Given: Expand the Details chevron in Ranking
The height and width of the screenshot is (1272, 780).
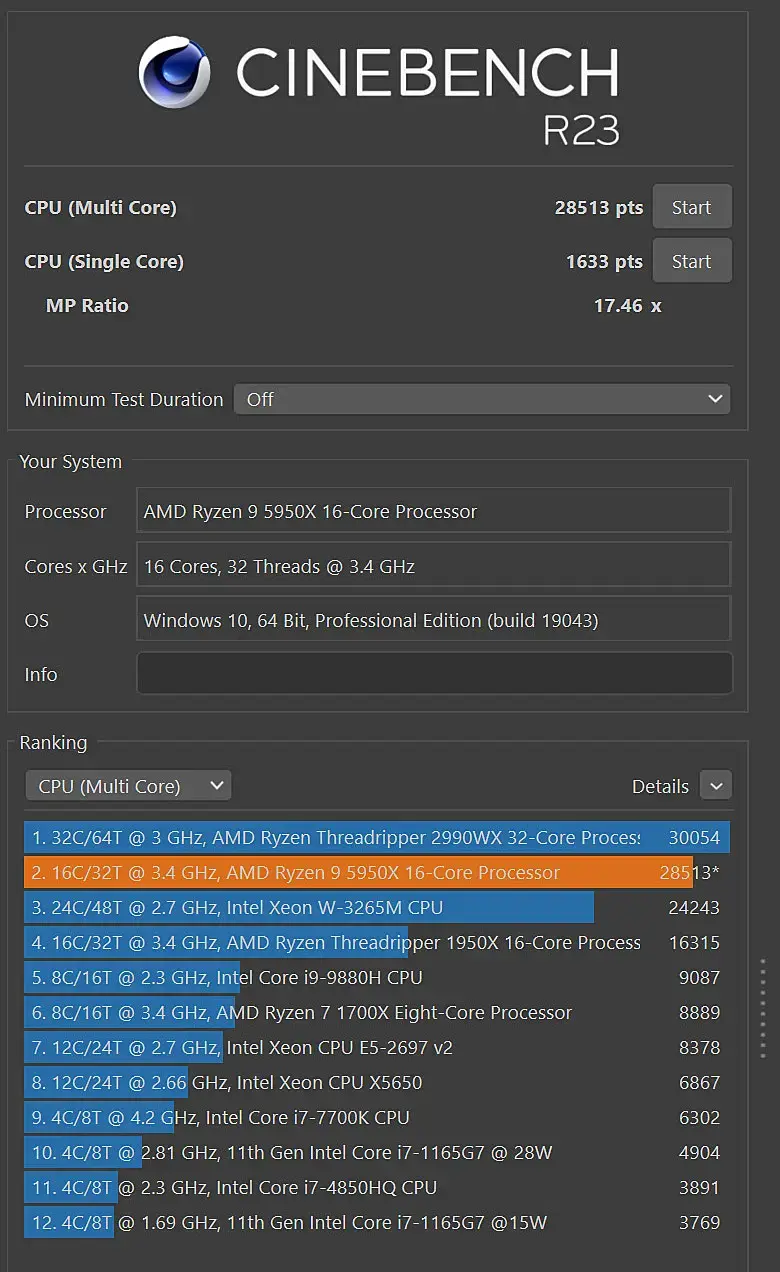Looking at the screenshot, I should point(715,786).
